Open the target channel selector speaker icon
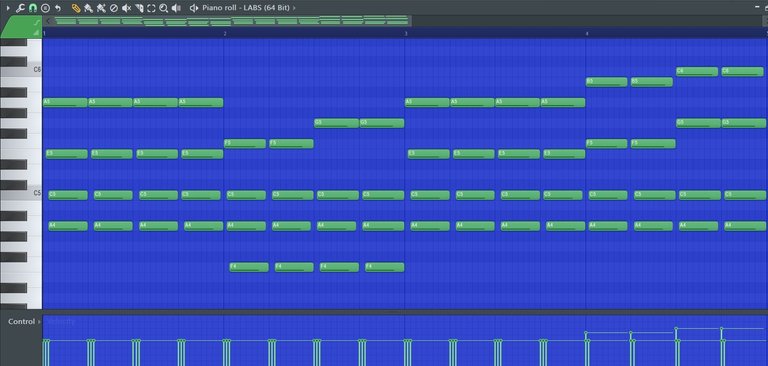Viewport: 768px width, 366px height. pyautogui.click(x=194, y=8)
